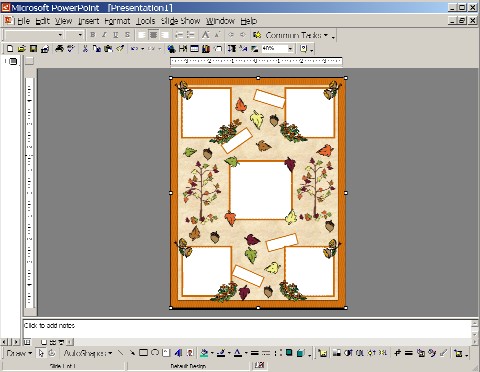This screenshot has width=480, height=372.
Task: Toggle Align Right alignment
Action: [165, 35]
